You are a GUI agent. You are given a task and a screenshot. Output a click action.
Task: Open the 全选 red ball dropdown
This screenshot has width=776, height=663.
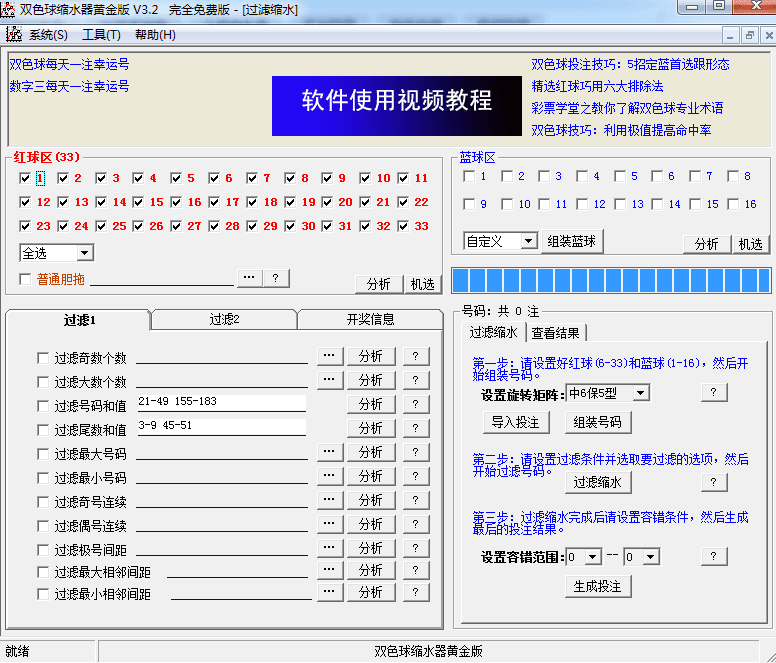pyautogui.click(x=85, y=253)
